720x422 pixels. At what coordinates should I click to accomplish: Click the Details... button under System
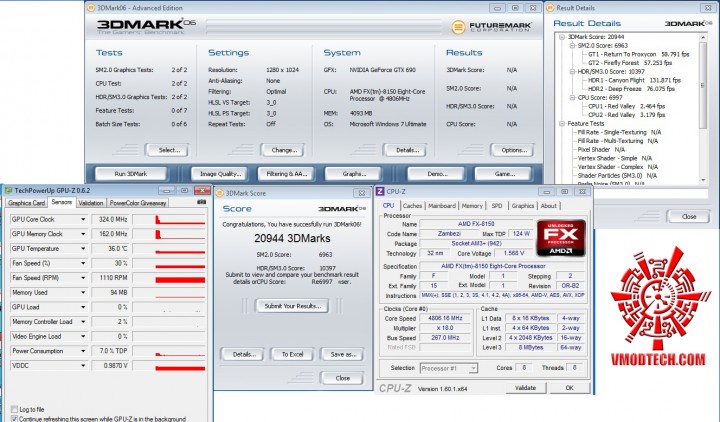[x=407, y=150]
